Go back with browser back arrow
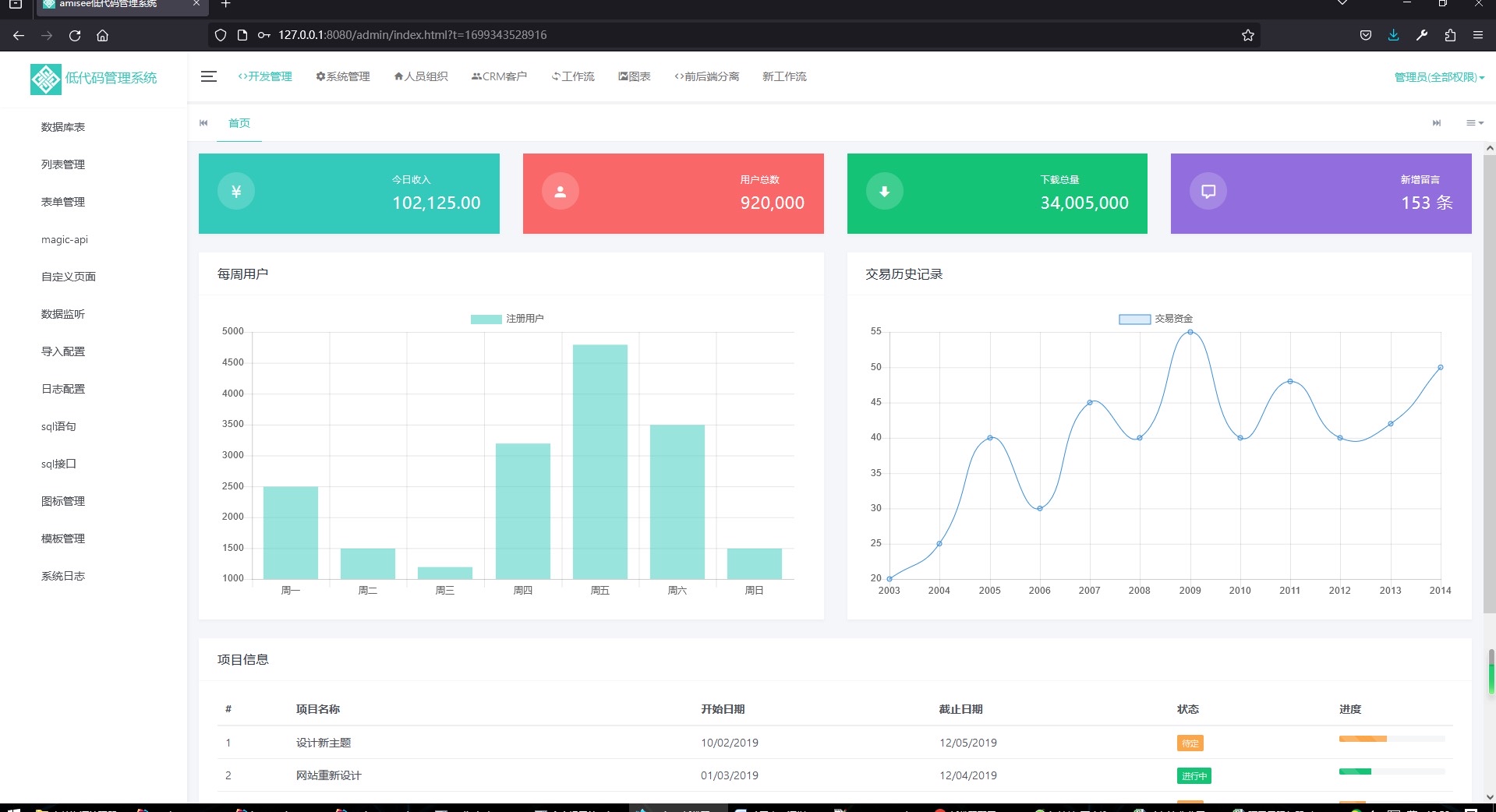Screen dimensions: 1496x812 click(19, 35)
